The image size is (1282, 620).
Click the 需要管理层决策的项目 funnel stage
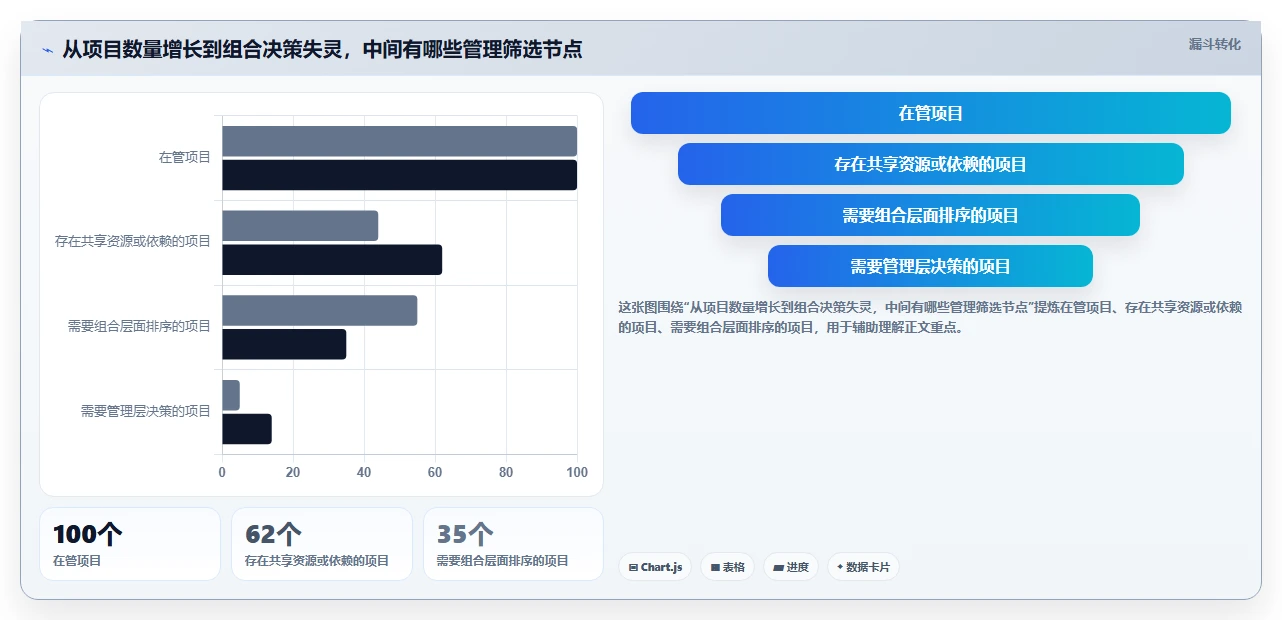click(x=930, y=266)
